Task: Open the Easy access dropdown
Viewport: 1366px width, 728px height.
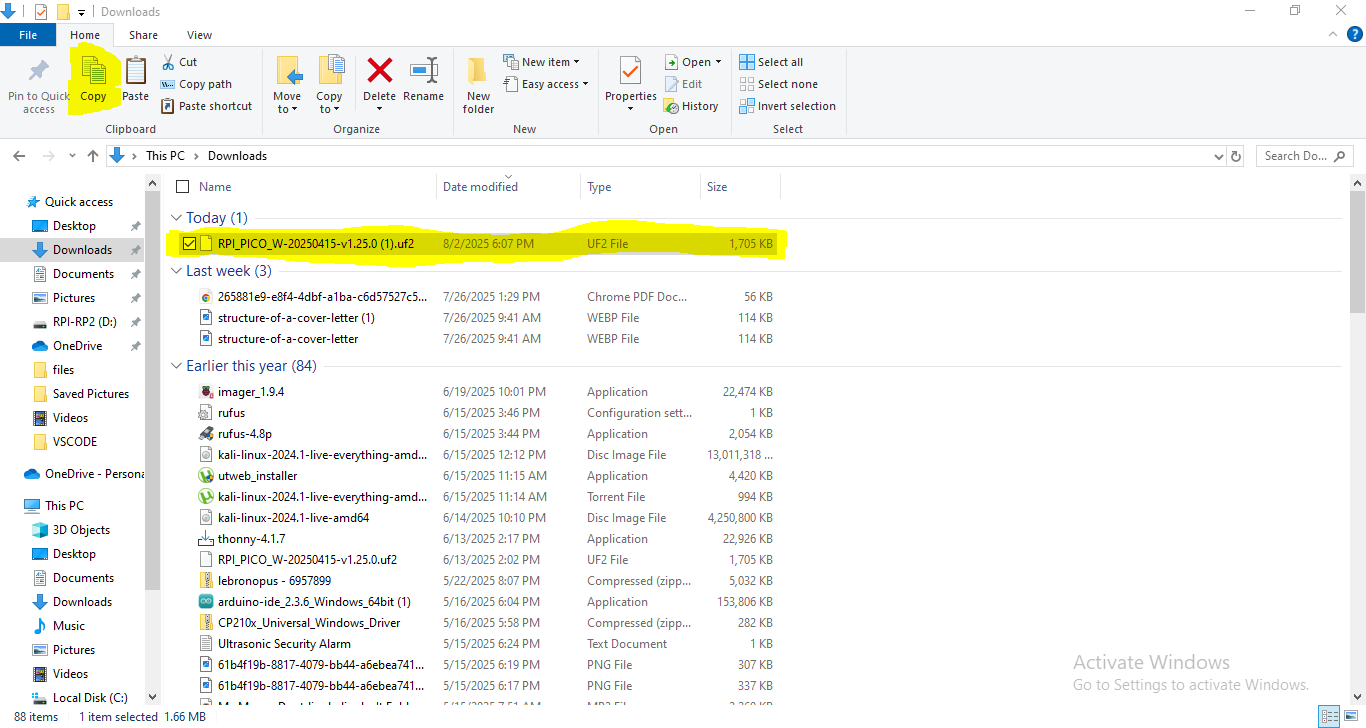Action: (545, 84)
